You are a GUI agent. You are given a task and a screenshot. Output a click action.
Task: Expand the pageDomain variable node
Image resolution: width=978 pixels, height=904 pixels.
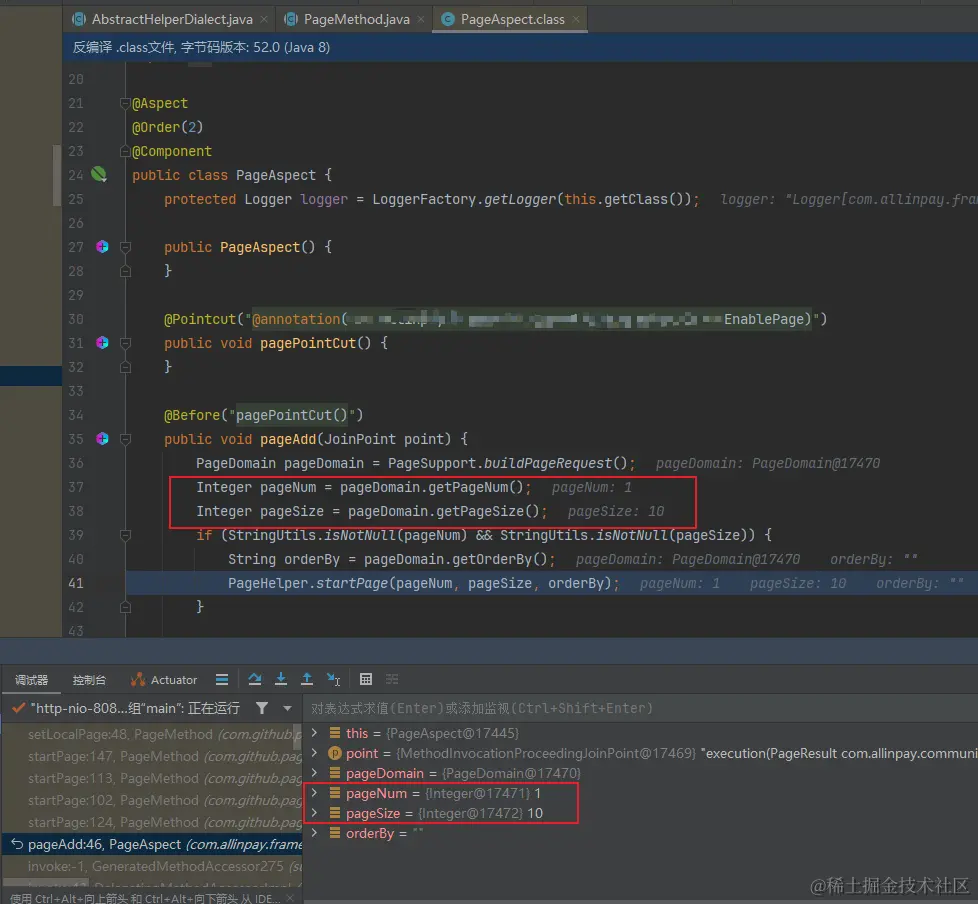315,773
